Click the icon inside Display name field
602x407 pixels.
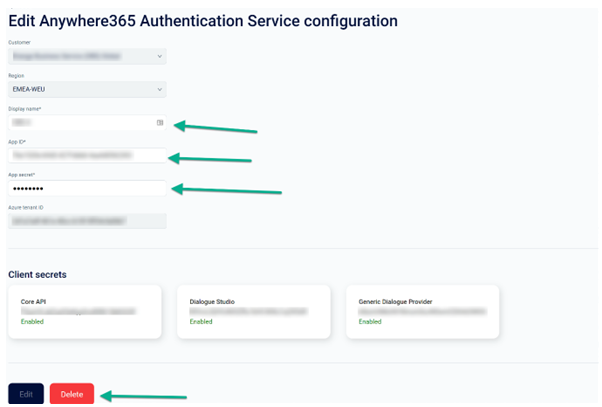(160, 122)
